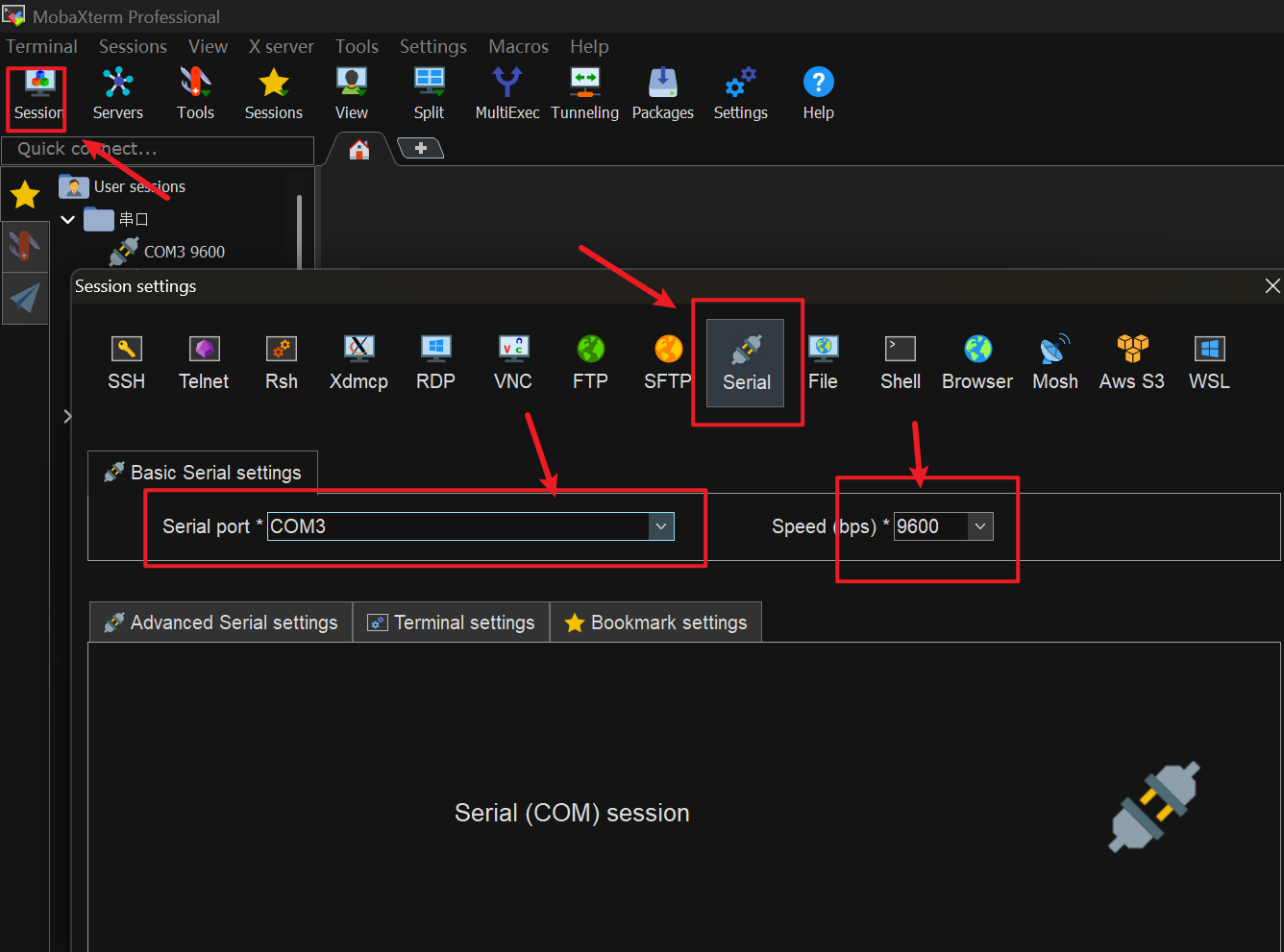Expand the side panel arrow left of the dialog
Viewport: 1284px width, 952px height.
(x=67, y=416)
